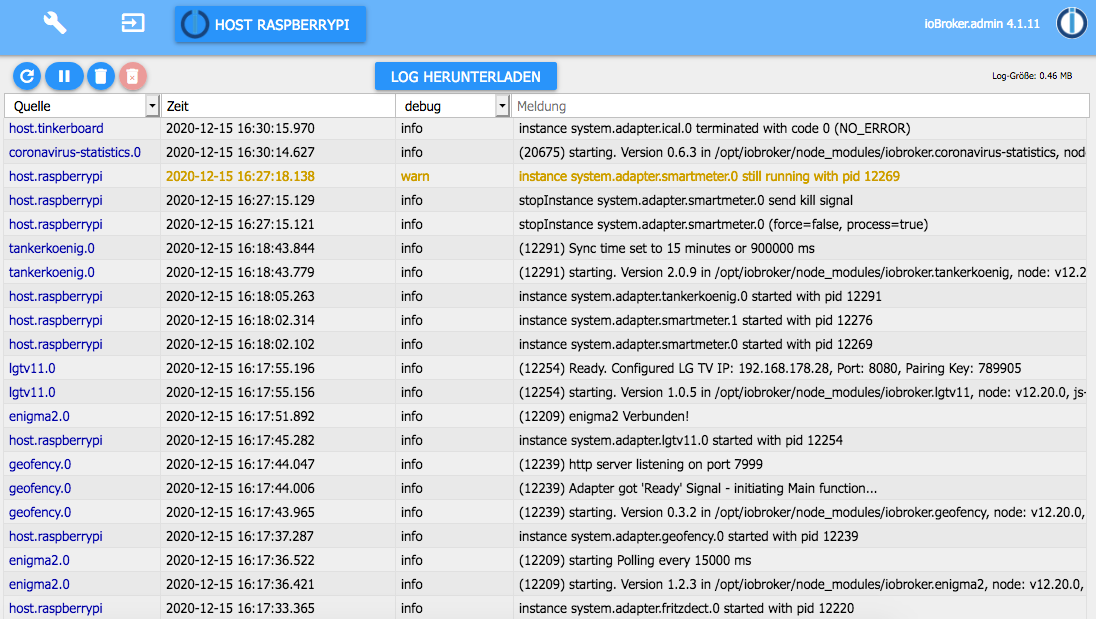Refresh the log with reload icon
This screenshot has height=619, width=1096.
point(26,75)
